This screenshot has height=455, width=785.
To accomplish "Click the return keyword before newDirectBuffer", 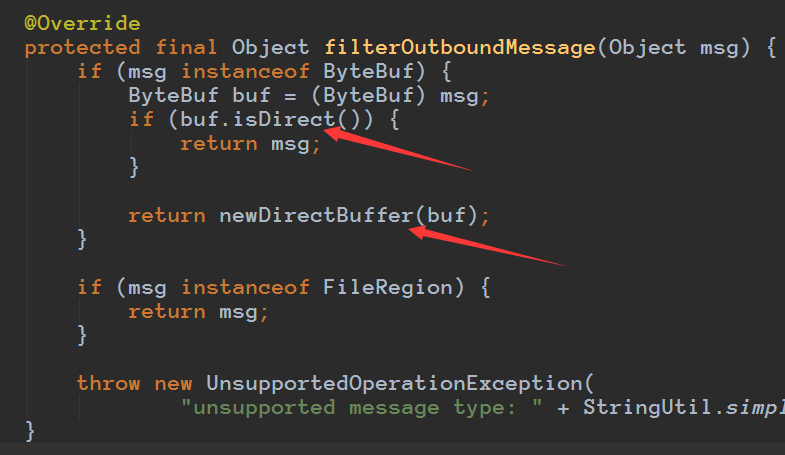I will [166, 216].
